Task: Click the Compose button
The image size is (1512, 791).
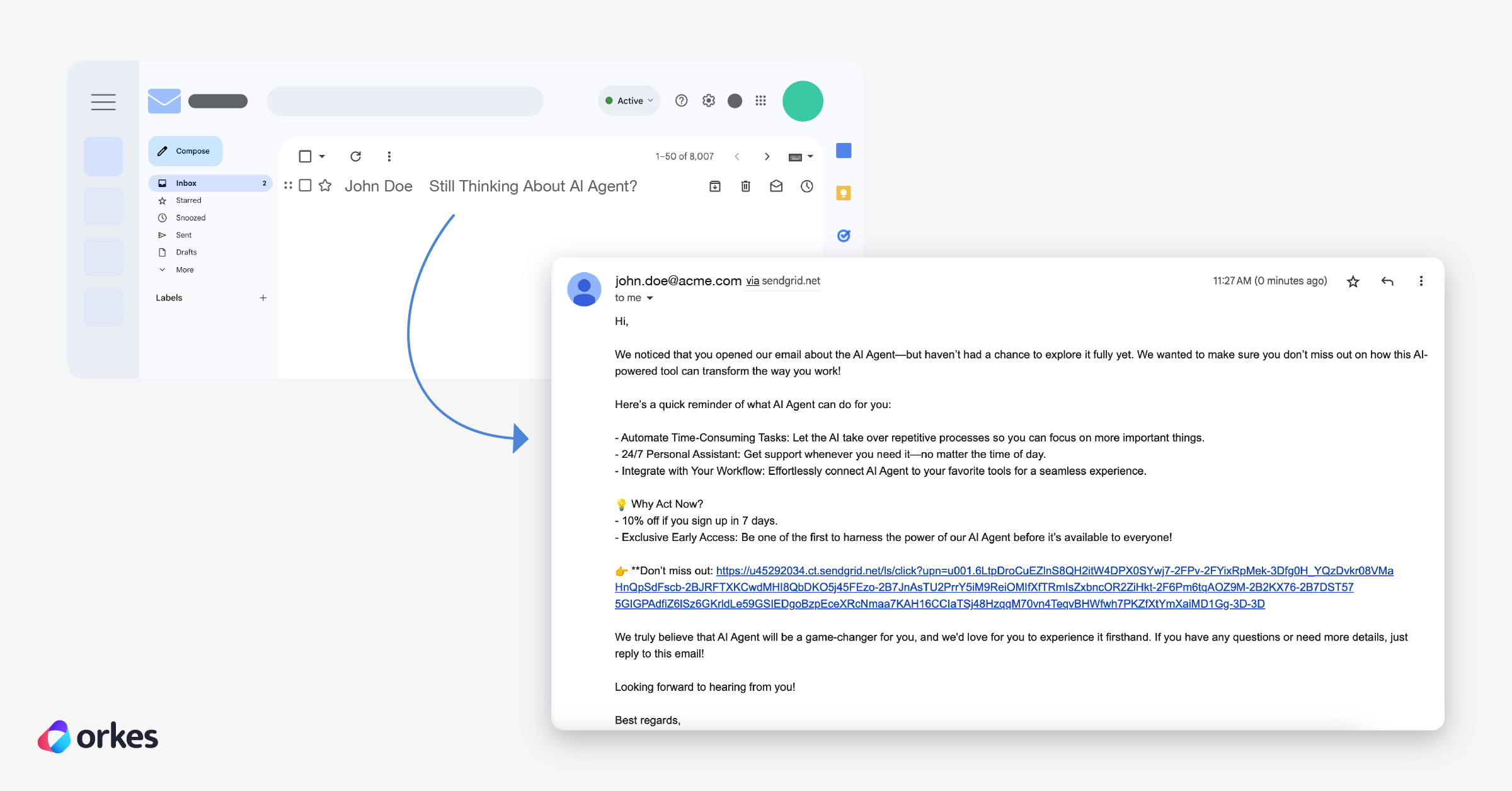Action: 185,151
